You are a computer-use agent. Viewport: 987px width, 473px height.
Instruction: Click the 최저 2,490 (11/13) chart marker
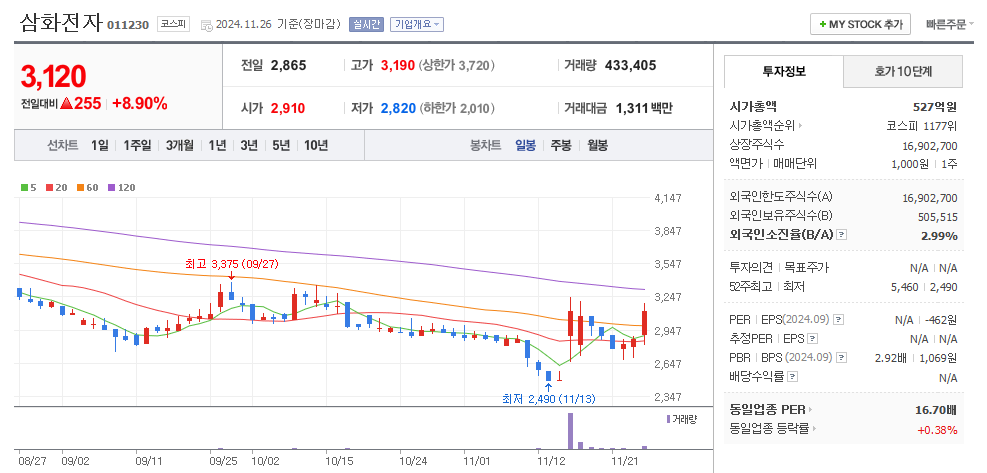coord(548,399)
